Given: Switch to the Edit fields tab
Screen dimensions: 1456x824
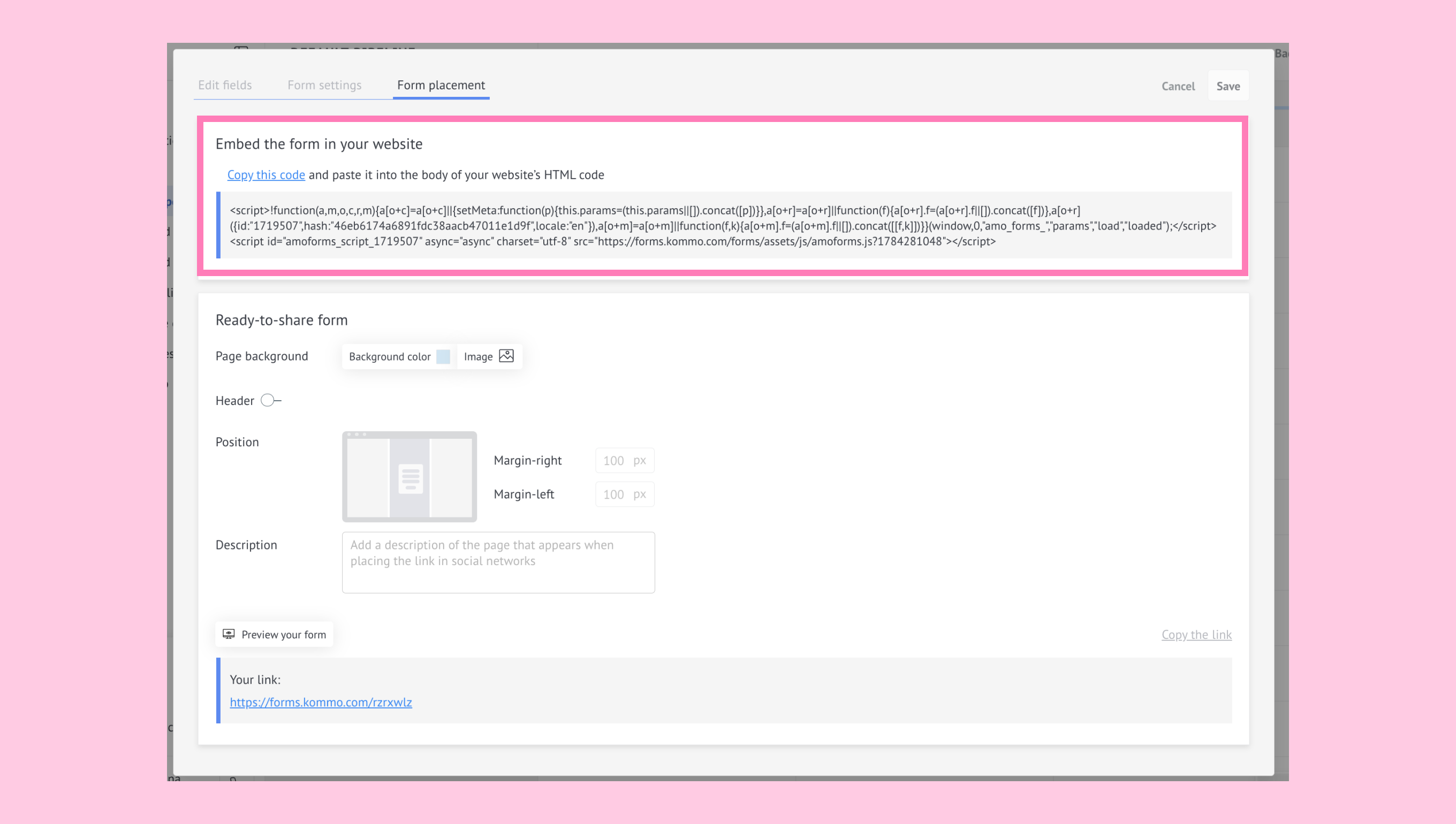Looking at the screenshot, I should click(225, 85).
